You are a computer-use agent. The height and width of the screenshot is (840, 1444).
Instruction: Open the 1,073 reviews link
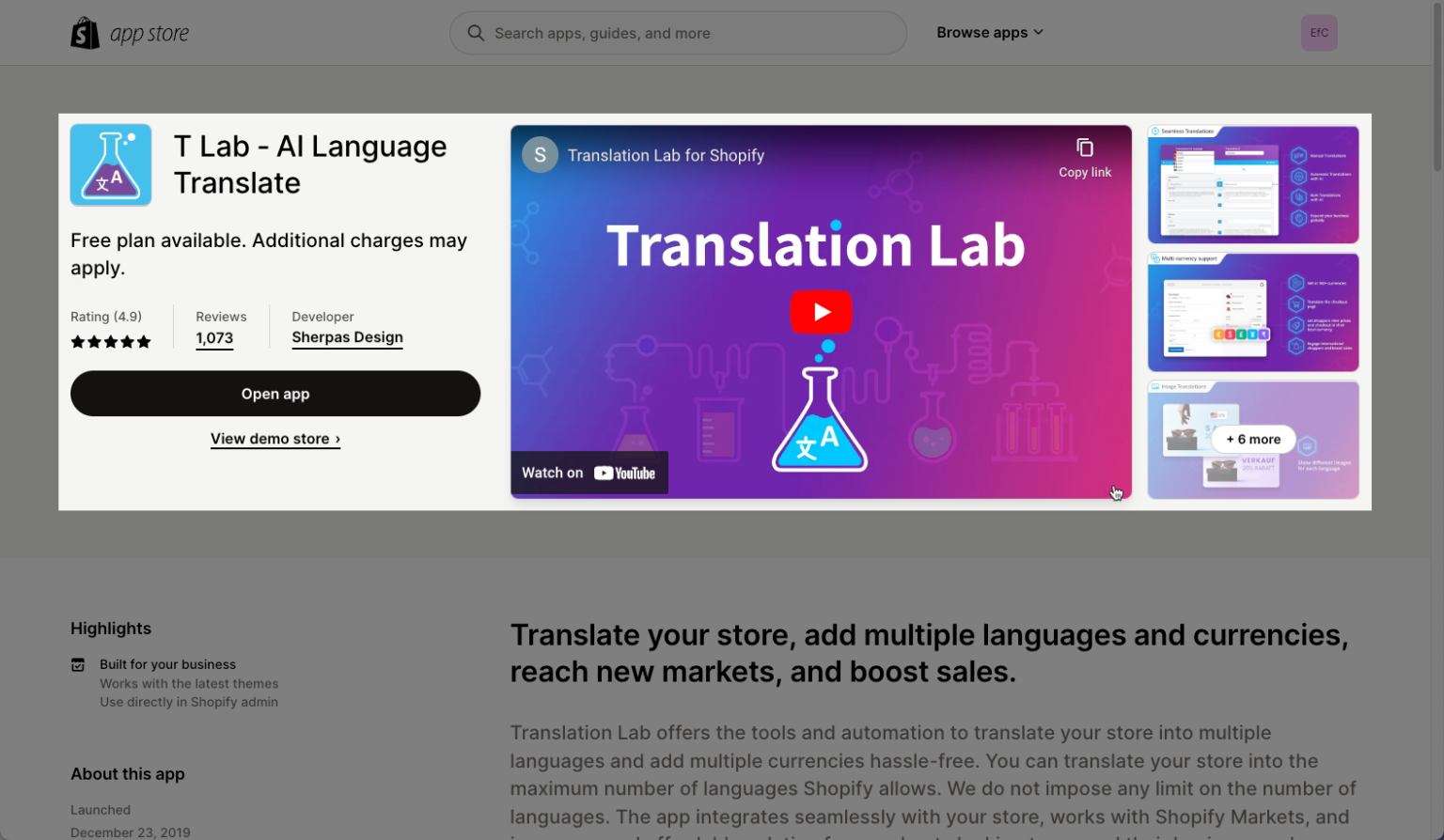click(x=214, y=338)
